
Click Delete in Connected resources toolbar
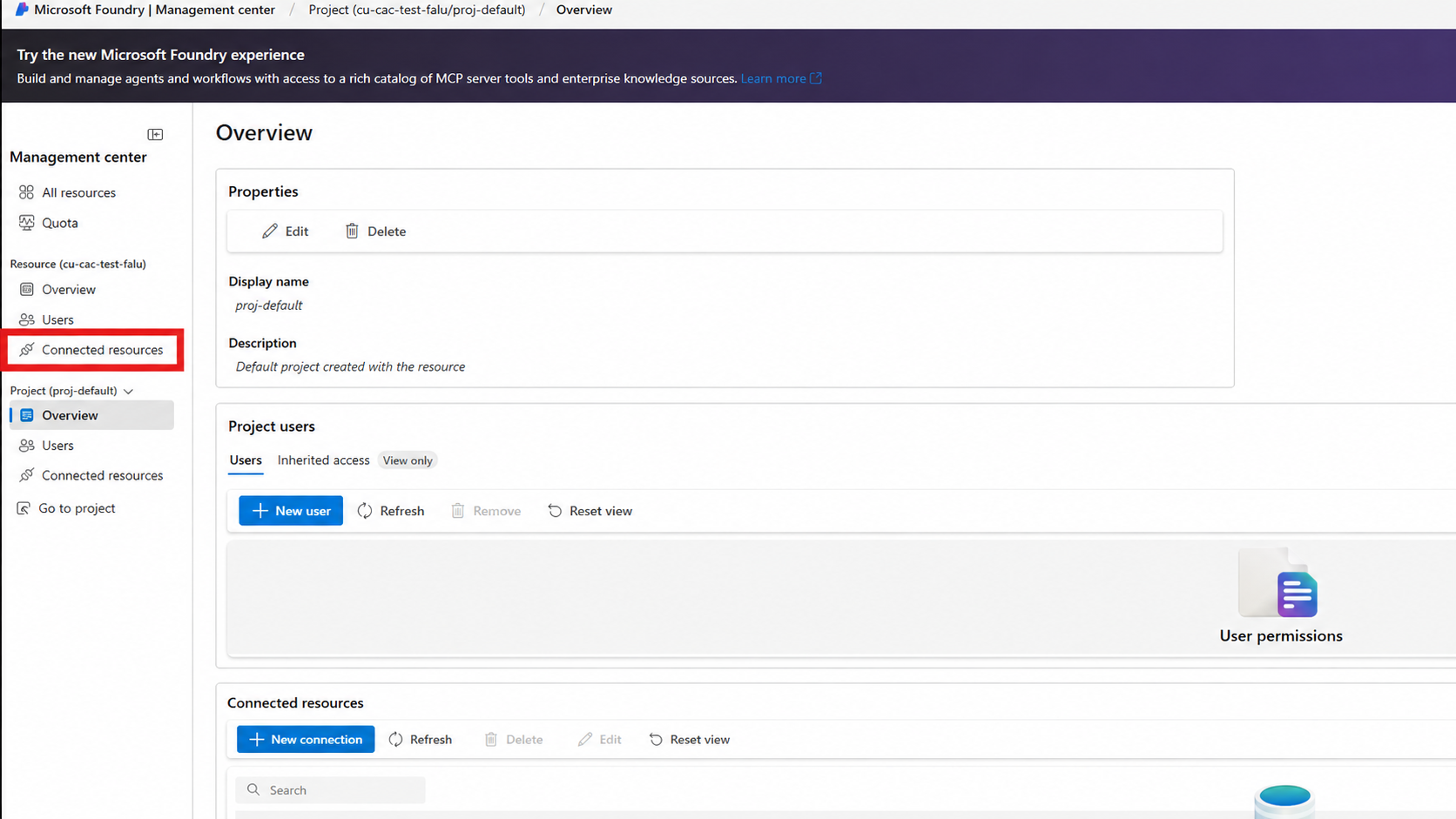[x=514, y=740]
